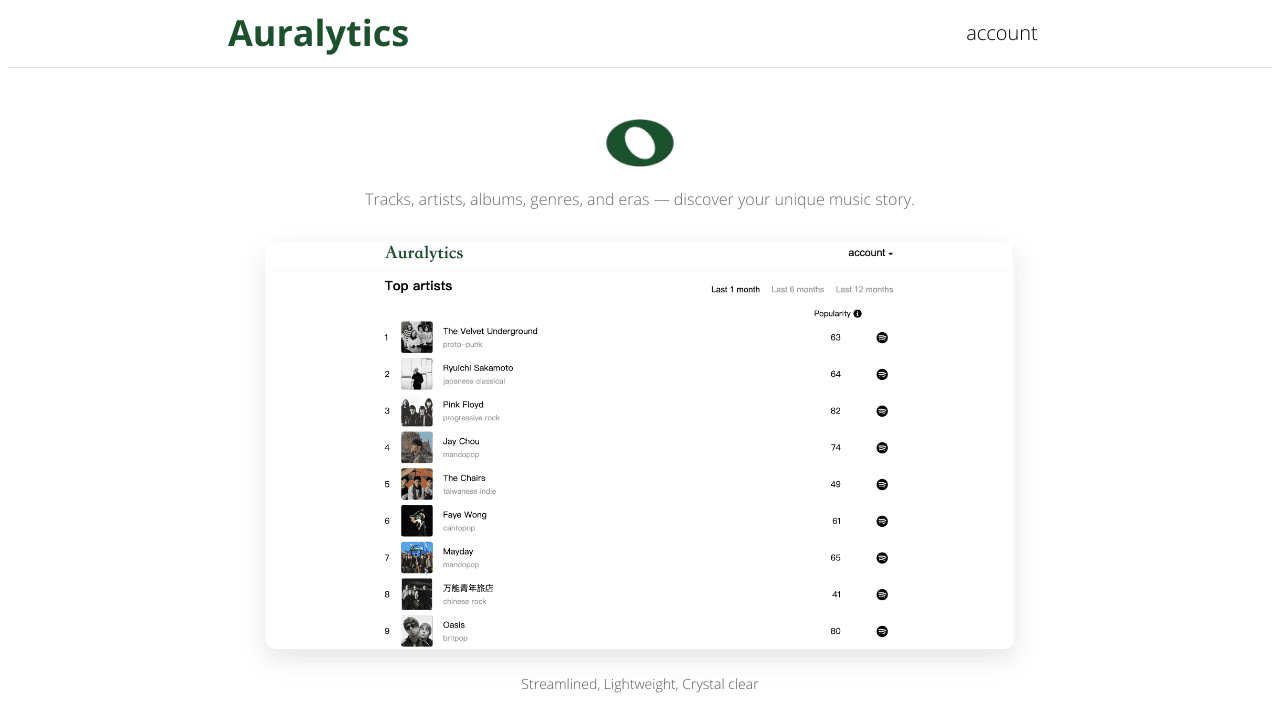Click the 万能青年旅店 artist thumbnail

click(x=417, y=594)
